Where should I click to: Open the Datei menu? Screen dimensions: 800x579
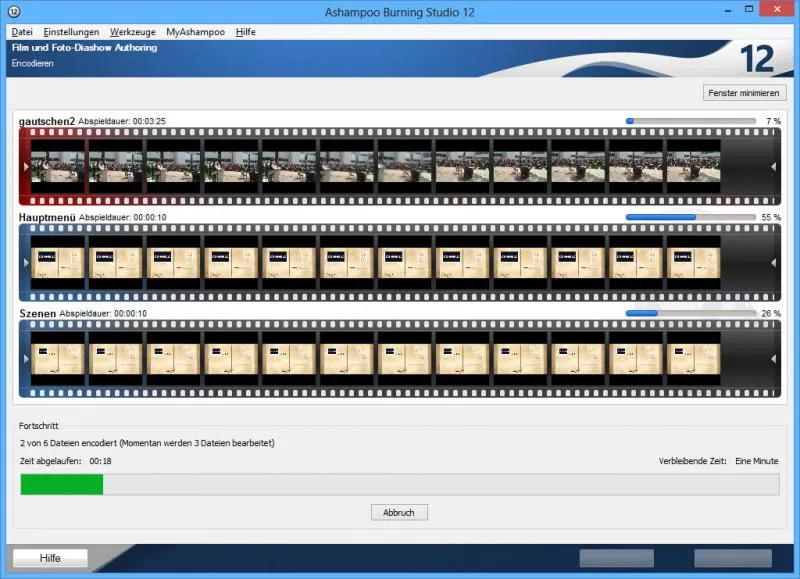coord(22,32)
